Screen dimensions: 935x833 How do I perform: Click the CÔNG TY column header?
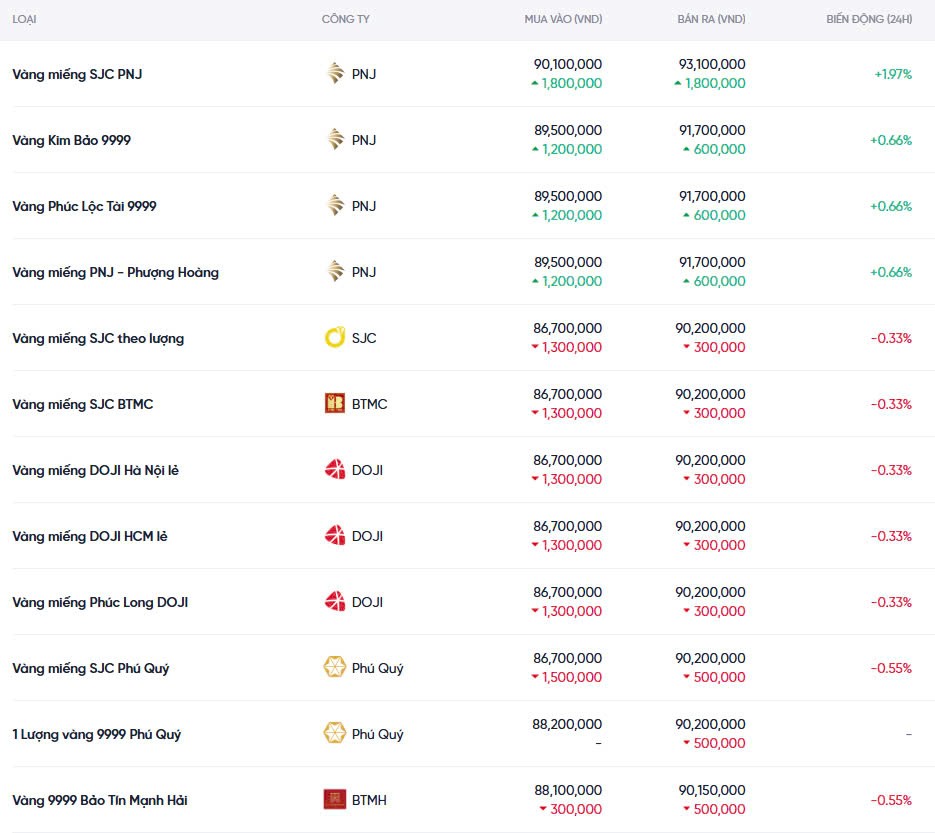pos(345,20)
